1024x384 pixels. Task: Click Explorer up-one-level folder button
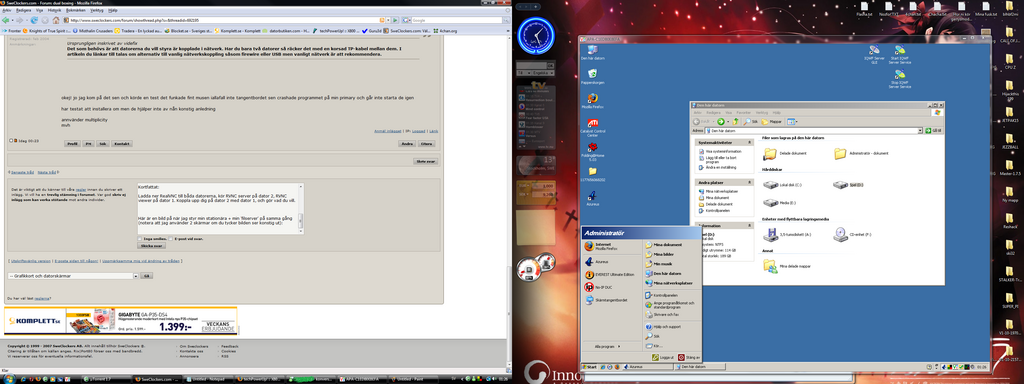pos(735,121)
